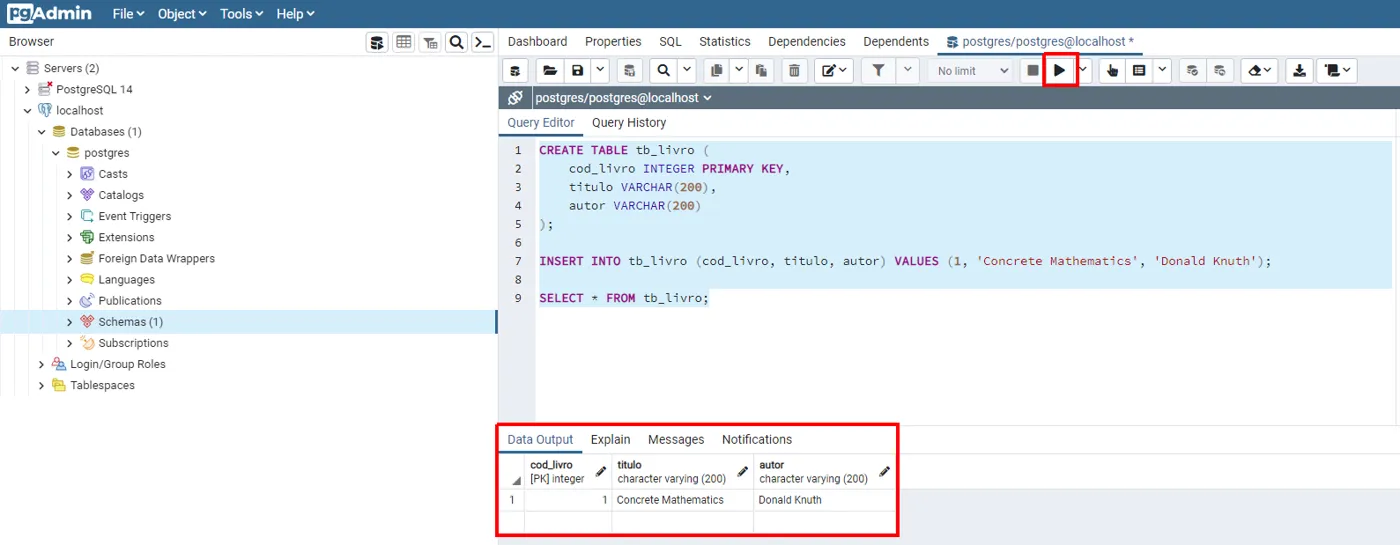Click the Find magnifier icon in query toolbar
Screen dimensions: 1400x545
pos(663,71)
